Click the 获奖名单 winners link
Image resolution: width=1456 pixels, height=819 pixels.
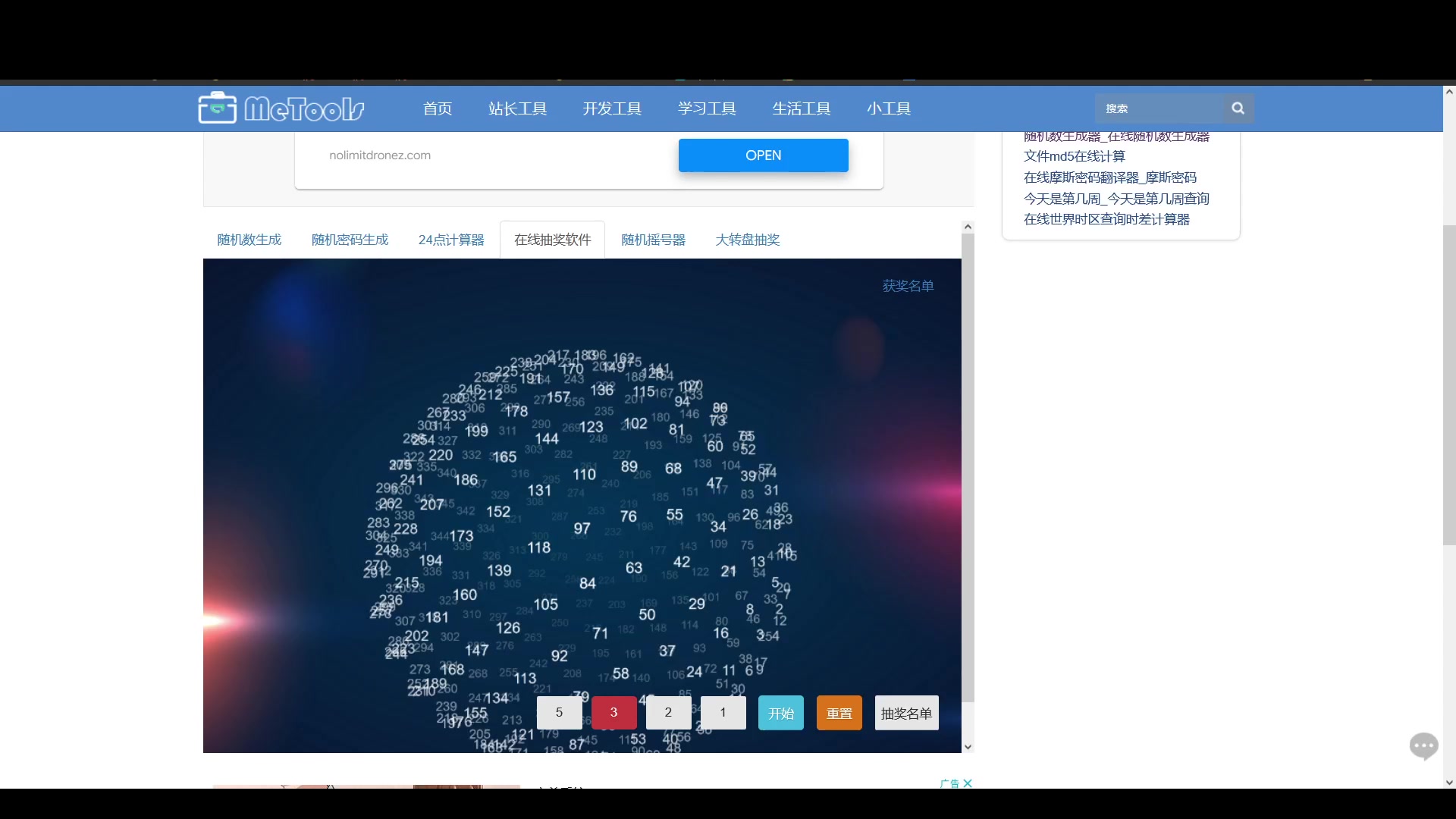[x=908, y=286]
